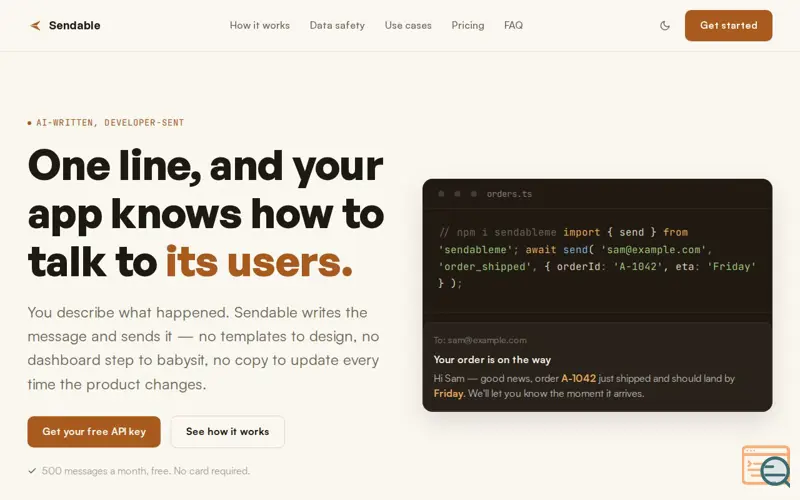This screenshot has width=800, height=500.
Task: Click the Sendable brand name
Action: click(x=74, y=26)
